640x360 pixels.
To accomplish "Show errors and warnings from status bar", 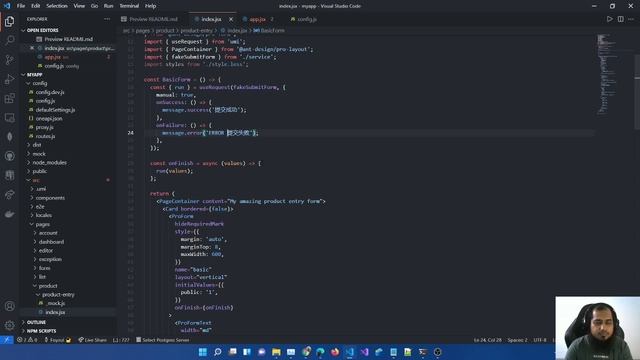I will (27, 340).
